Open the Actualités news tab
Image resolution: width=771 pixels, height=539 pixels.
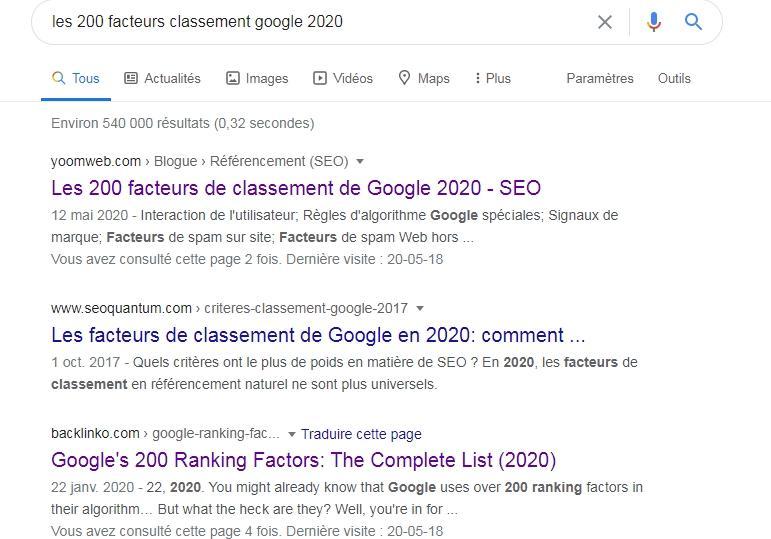pos(162,78)
